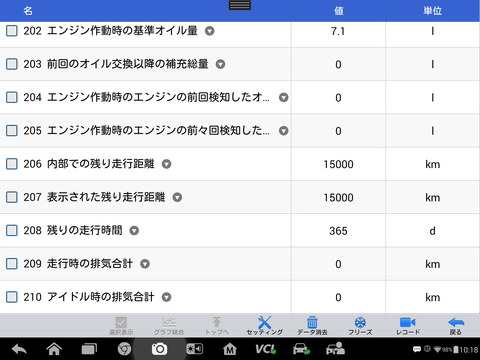480x360 pixels.
Task: Expand options for 207 表示された残り走行距離
Action: point(177,197)
